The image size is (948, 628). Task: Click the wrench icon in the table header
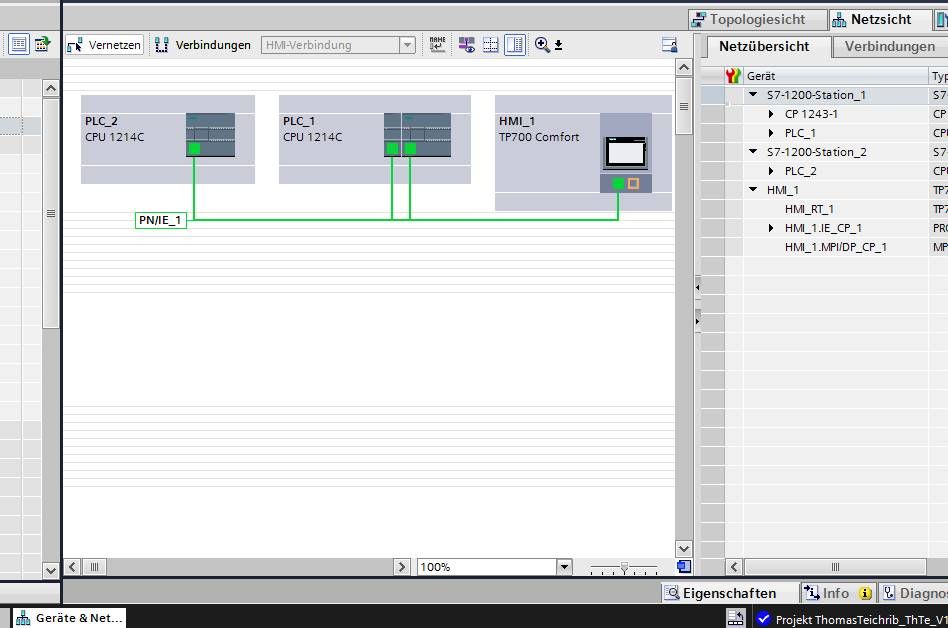click(x=733, y=76)
